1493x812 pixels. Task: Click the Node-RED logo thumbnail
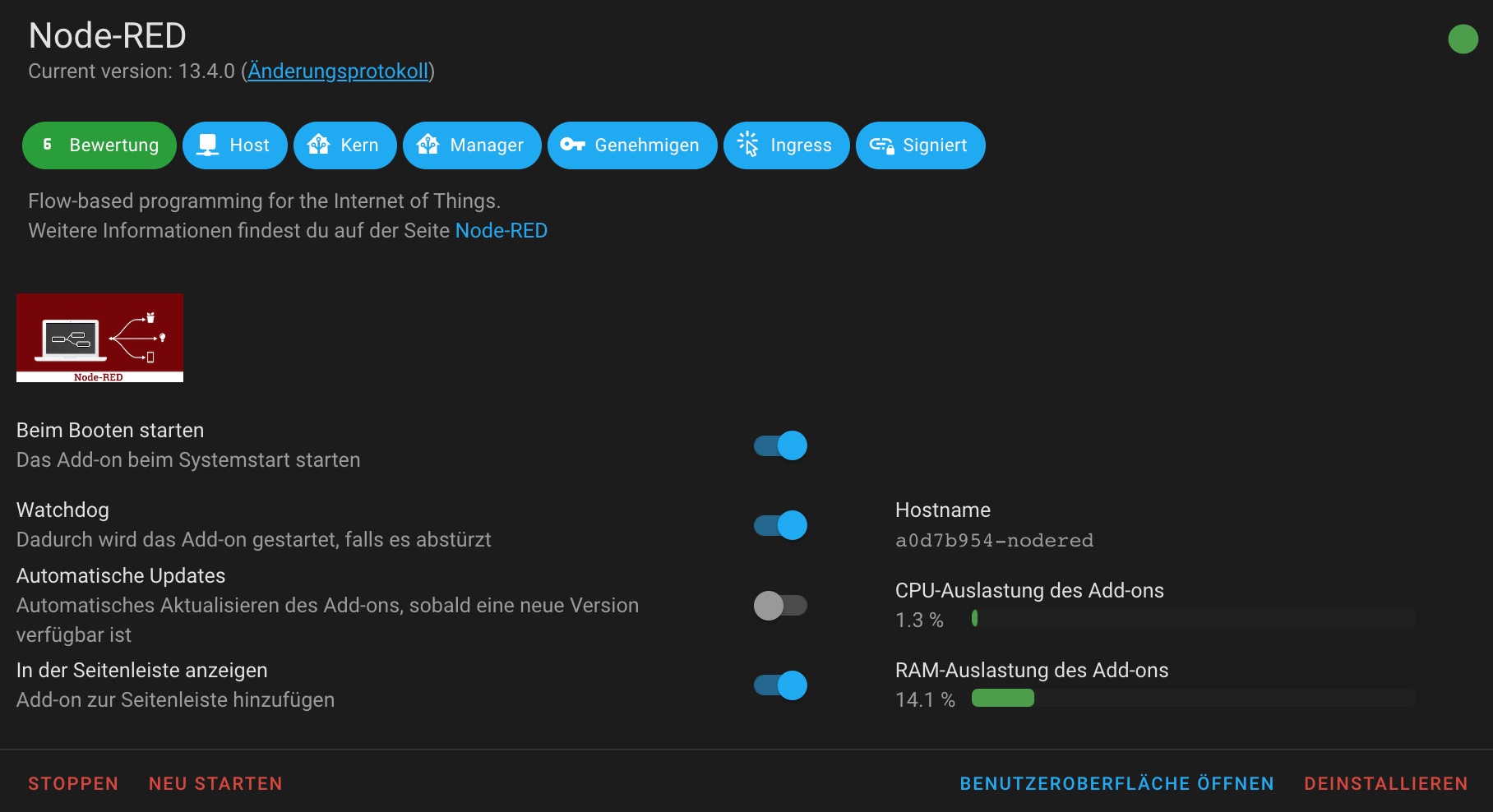coord(99,337)
